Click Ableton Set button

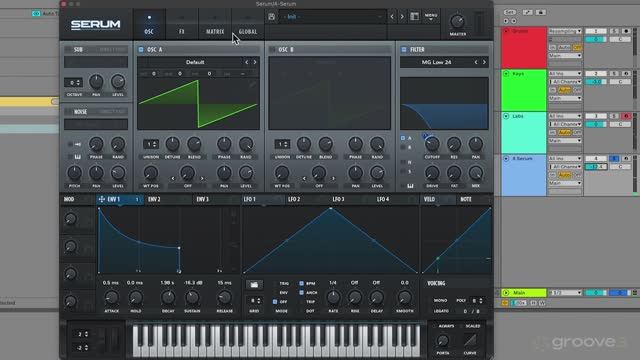[x=510, y=12]
